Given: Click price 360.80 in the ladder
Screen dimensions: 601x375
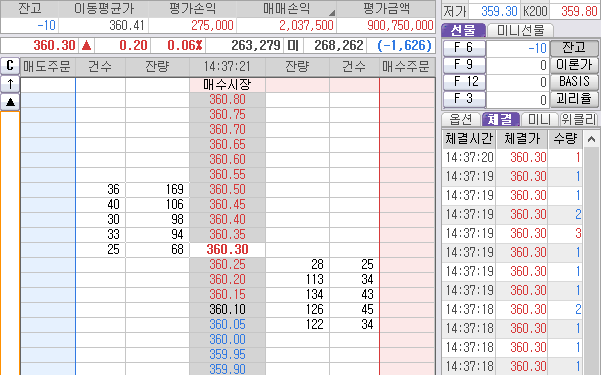Looking at the screenshot, I should point(227,100).
